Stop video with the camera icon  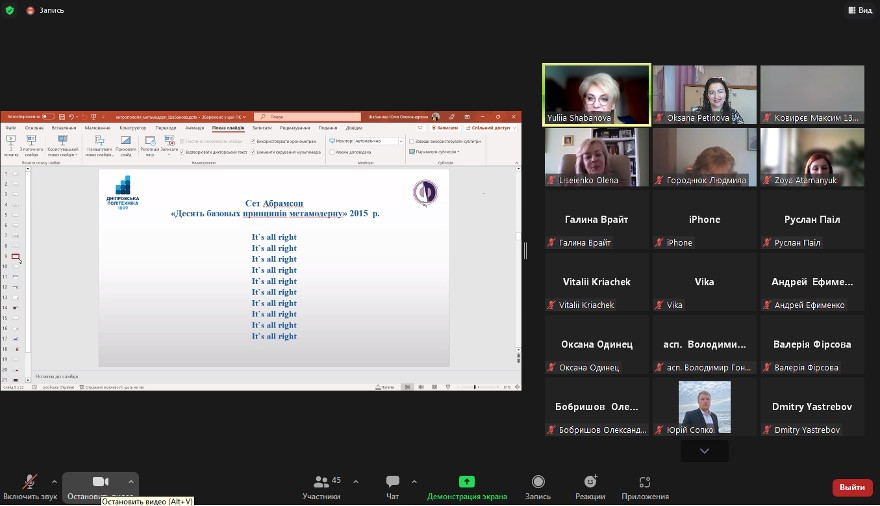click(100, 482)
